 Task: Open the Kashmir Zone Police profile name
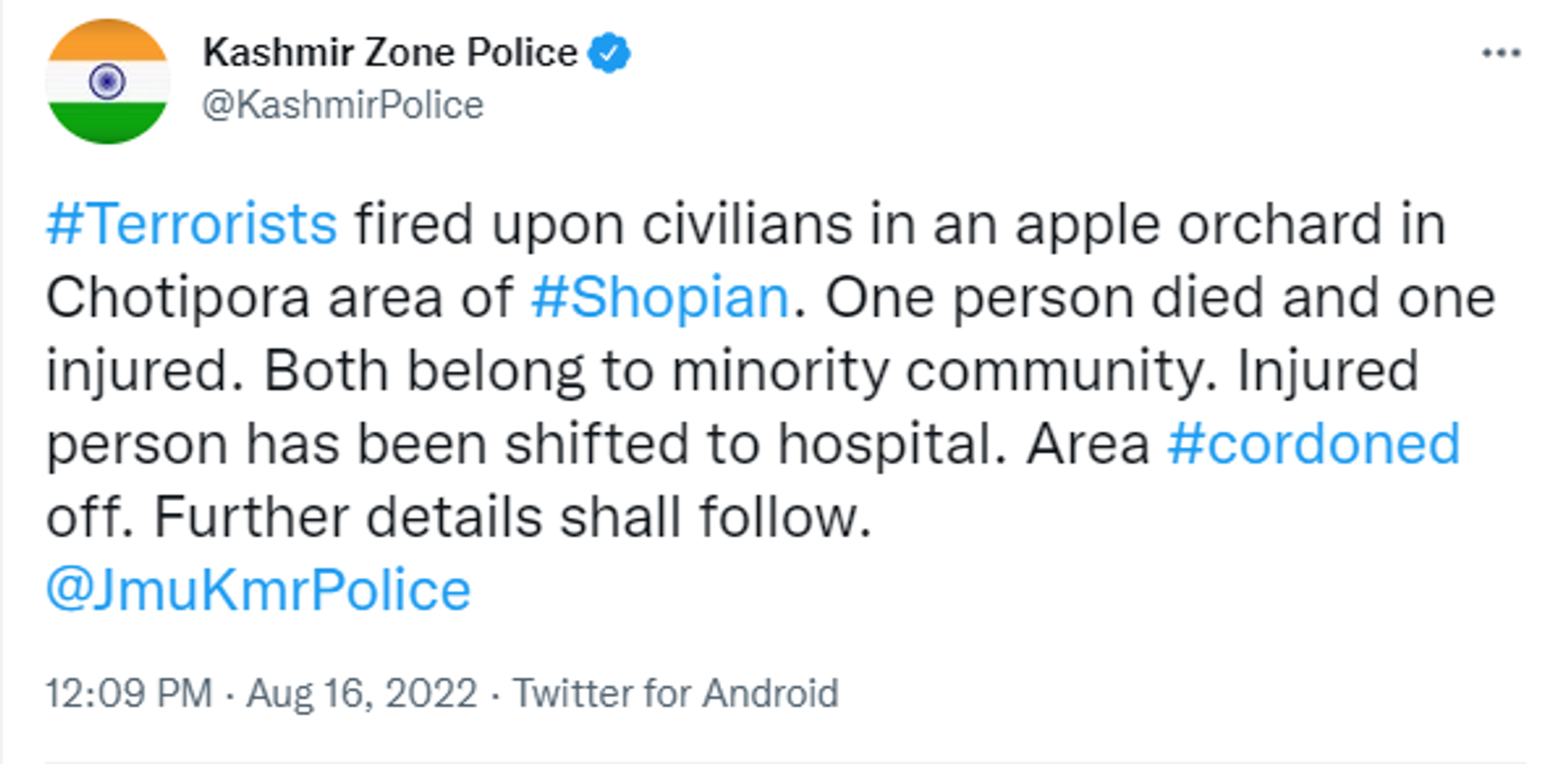coord(390,52)
